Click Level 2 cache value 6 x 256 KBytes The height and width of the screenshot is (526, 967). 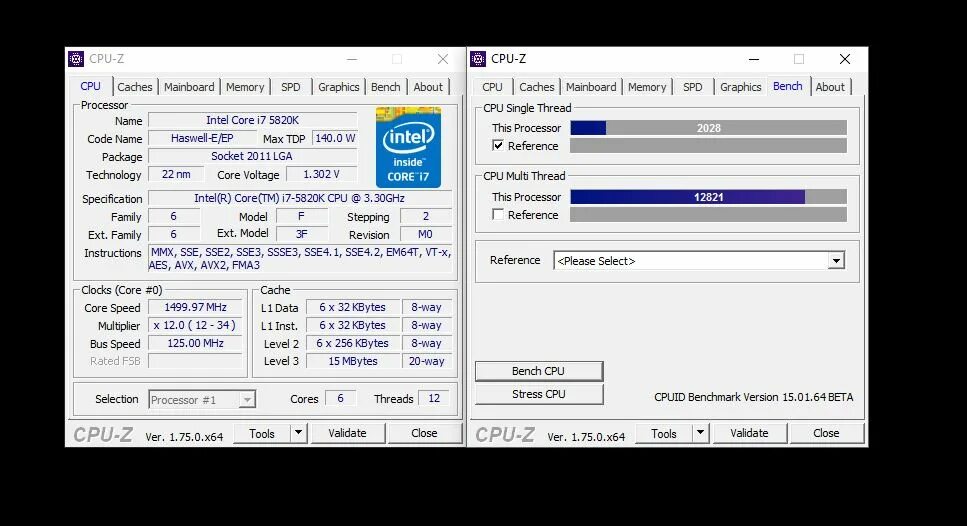pyautogui.click(x=353, y=343)
